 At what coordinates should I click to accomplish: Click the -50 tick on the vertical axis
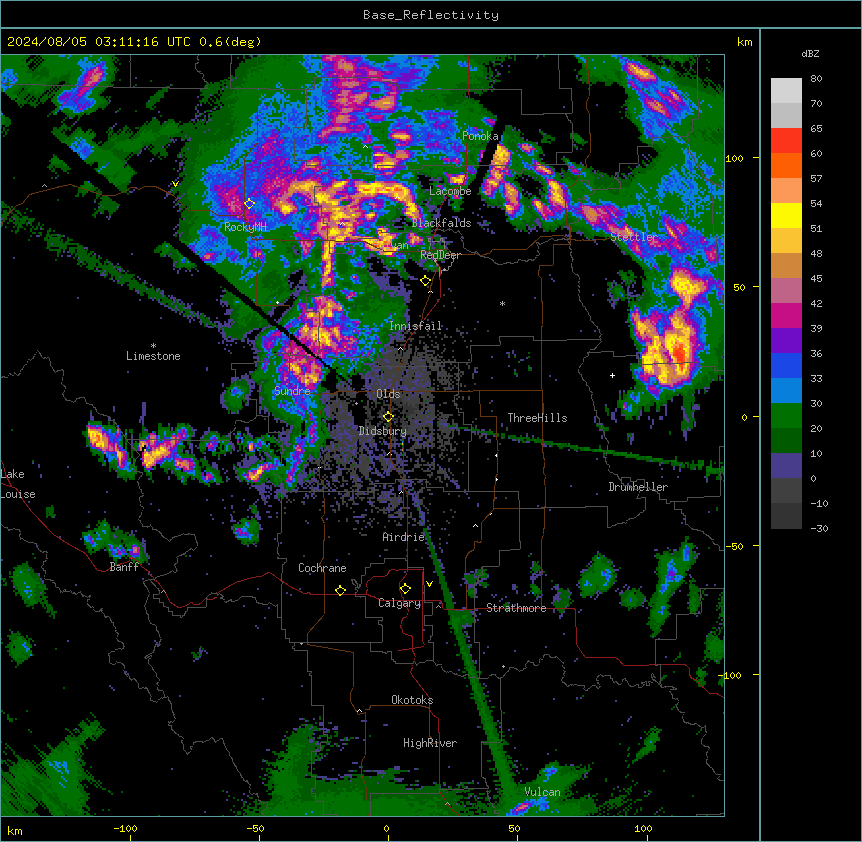[x=734, y=546]
